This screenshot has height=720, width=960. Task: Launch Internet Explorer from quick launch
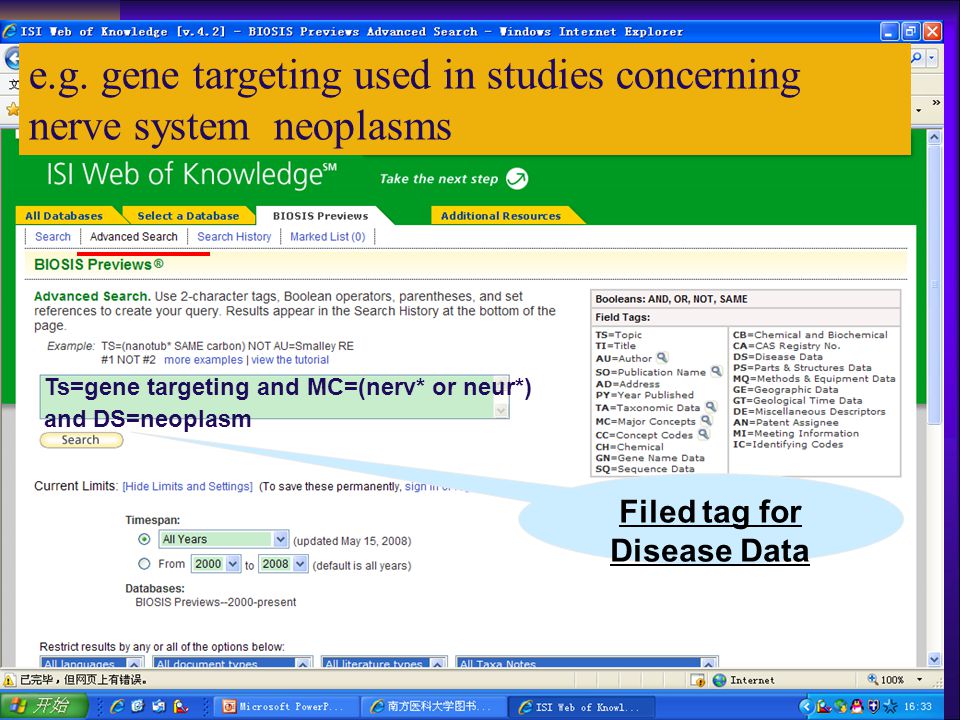coord(118,706)
